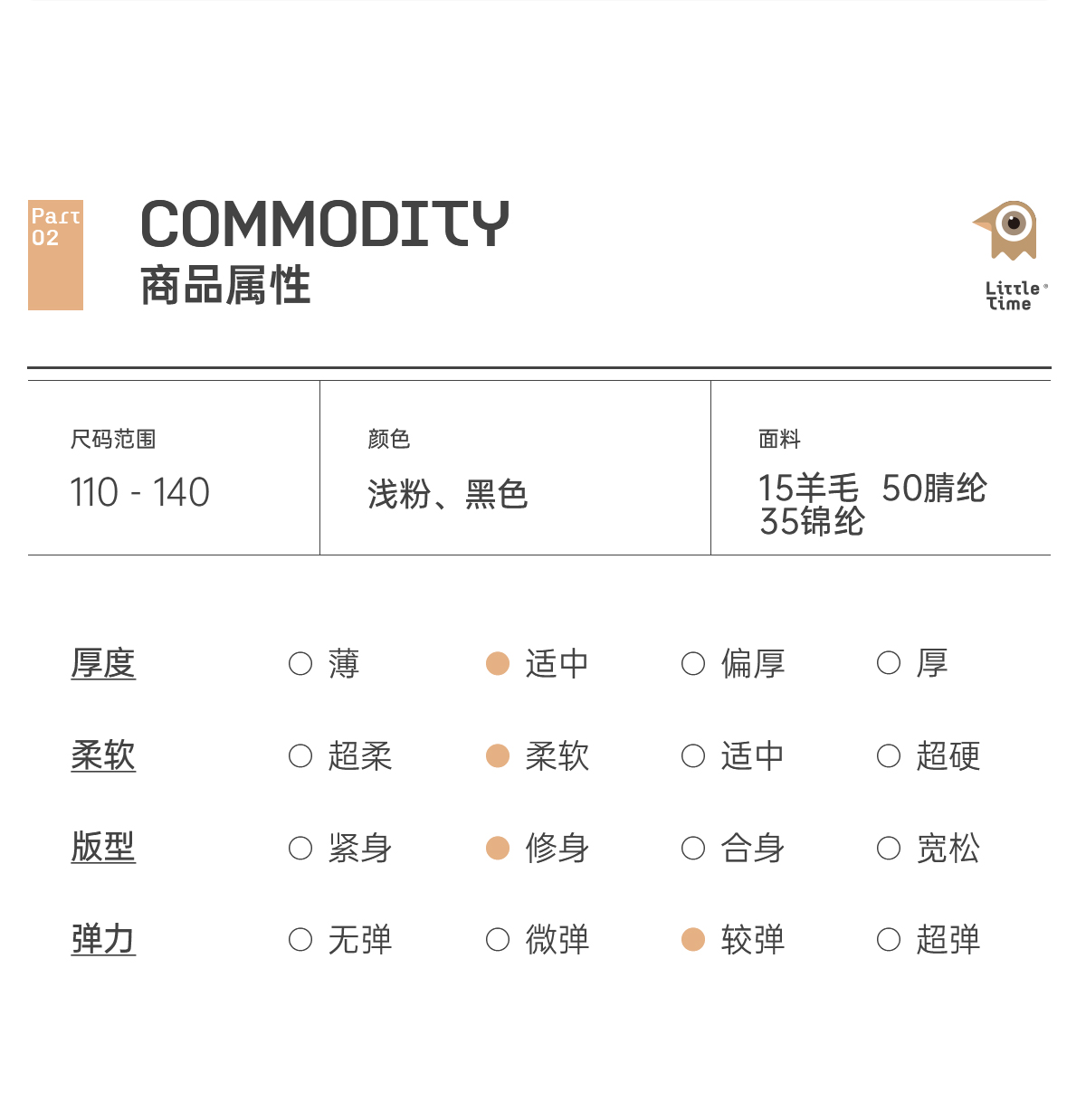
Task: Choose the 柔软 softness radio option
Action: pos(498,756)
